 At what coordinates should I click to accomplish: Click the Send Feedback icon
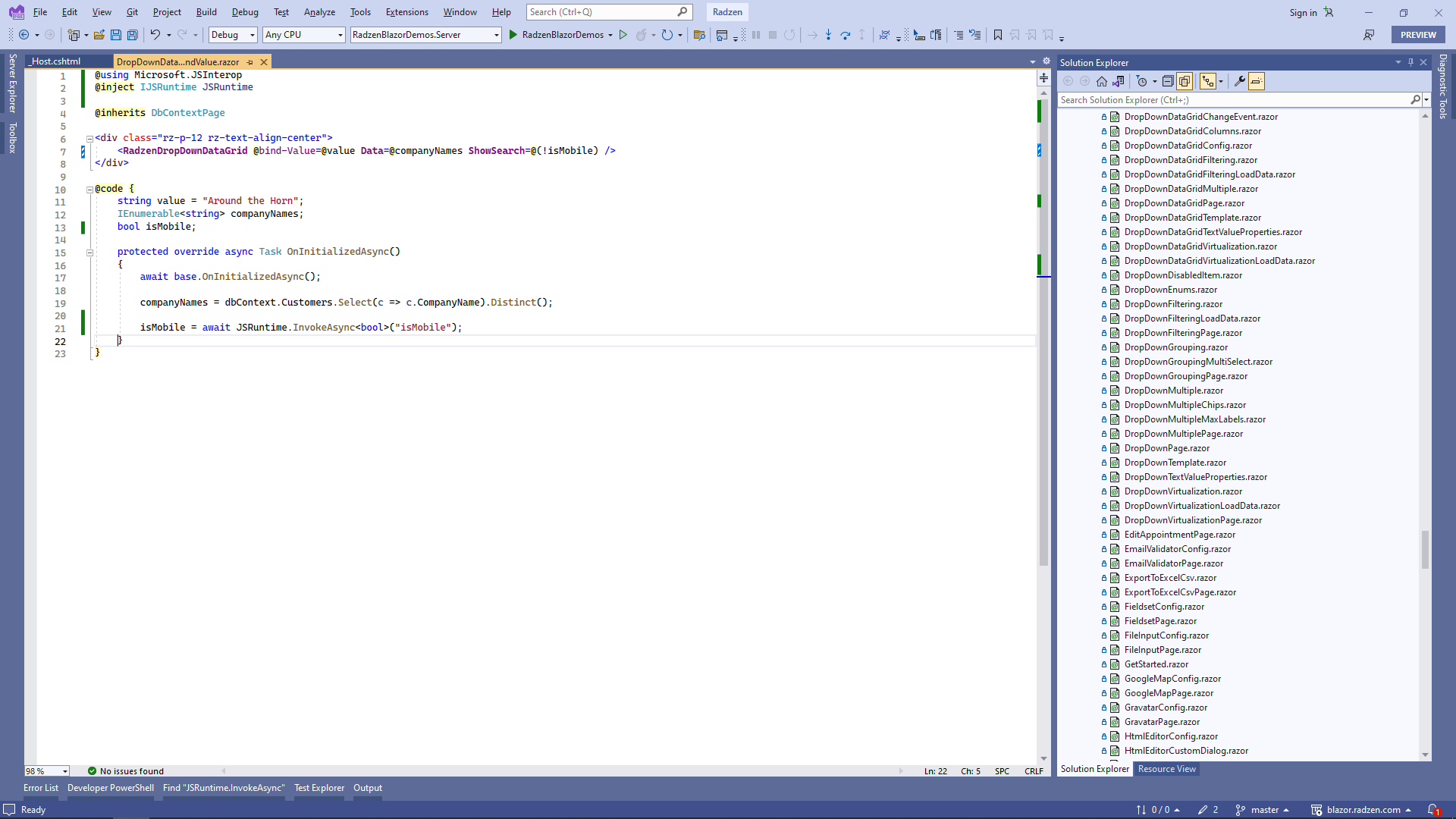pyautogui.click(x=1369, y=35)
